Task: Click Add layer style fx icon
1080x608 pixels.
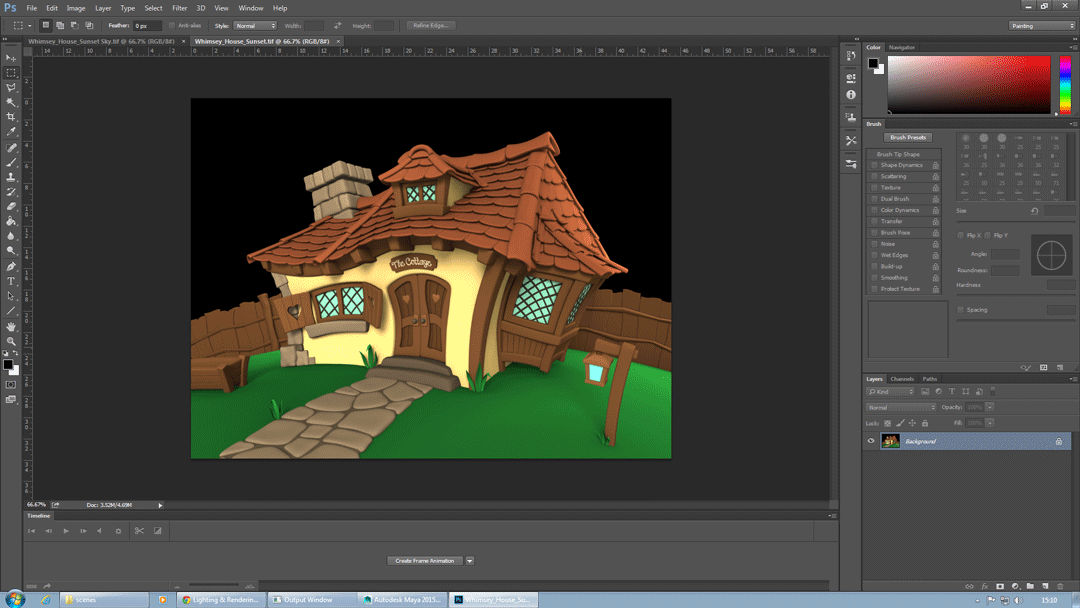Action: 984,586
